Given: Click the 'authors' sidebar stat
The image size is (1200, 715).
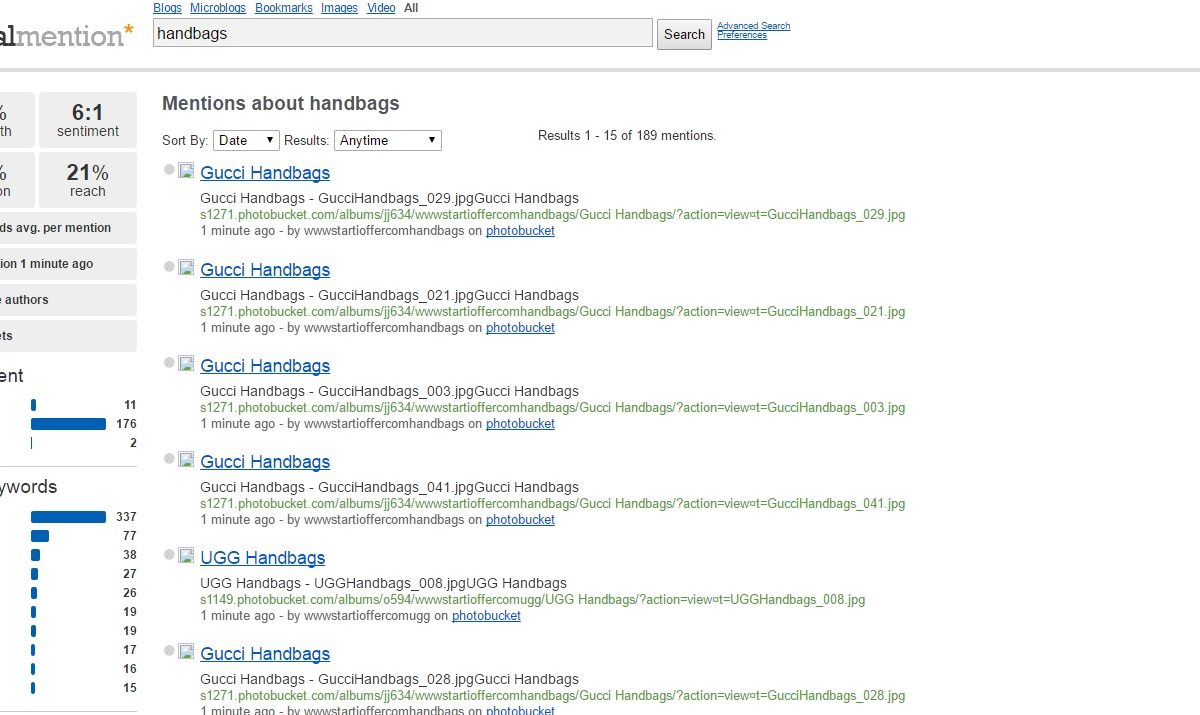Looking at the screenshot, I should point(68,300).
